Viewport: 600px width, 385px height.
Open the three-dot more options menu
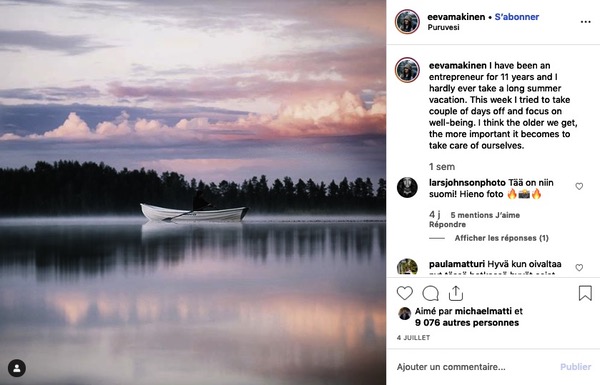585,22
